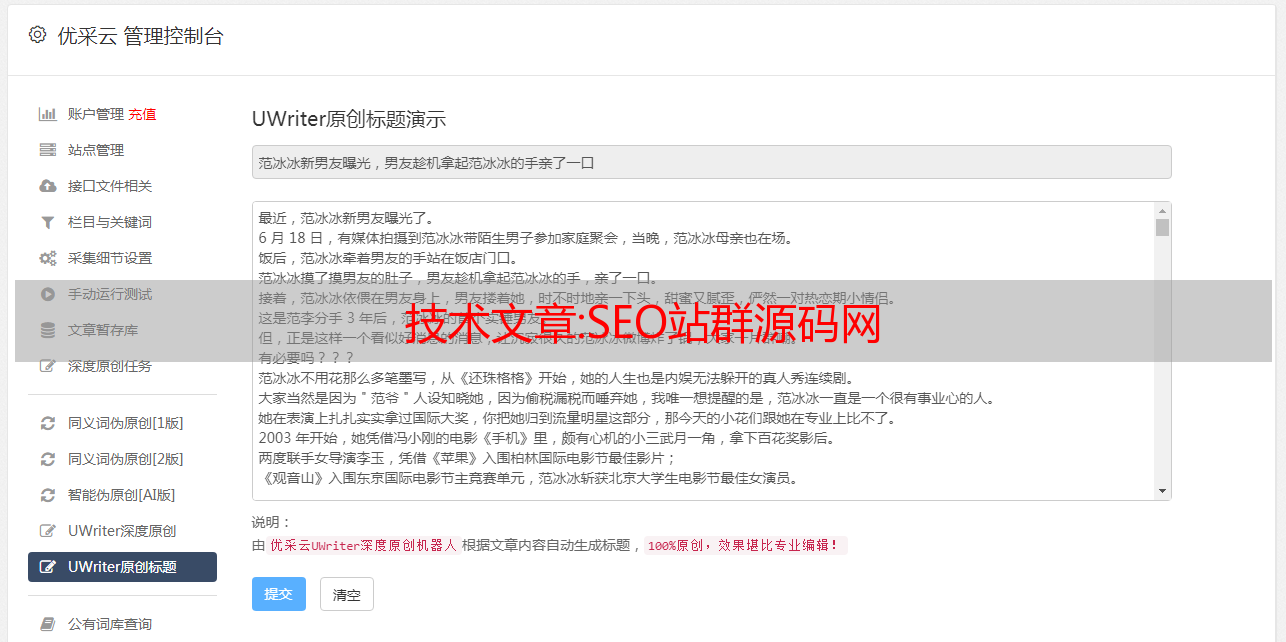Click the refresh icon for 同义词伪原创[2版]
This screenshot has height=642, width=1286.
[47, 459]
